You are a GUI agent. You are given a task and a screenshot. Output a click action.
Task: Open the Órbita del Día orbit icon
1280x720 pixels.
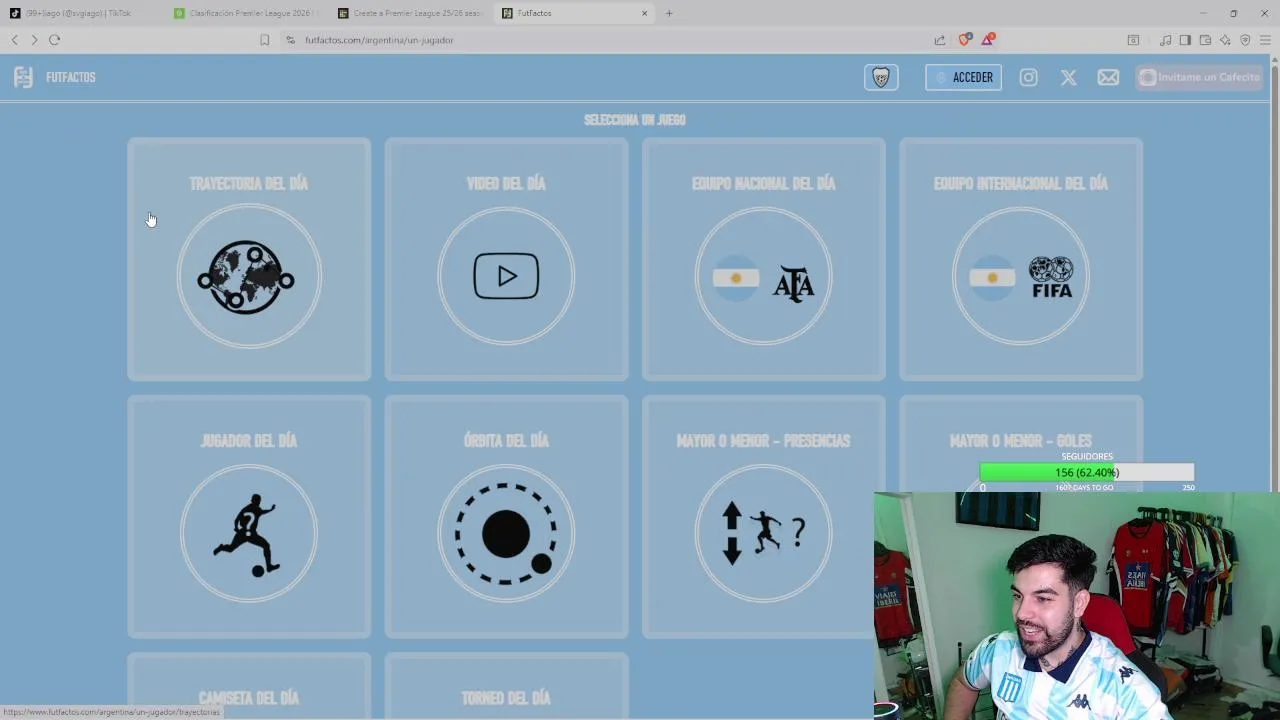pos(506,534)
